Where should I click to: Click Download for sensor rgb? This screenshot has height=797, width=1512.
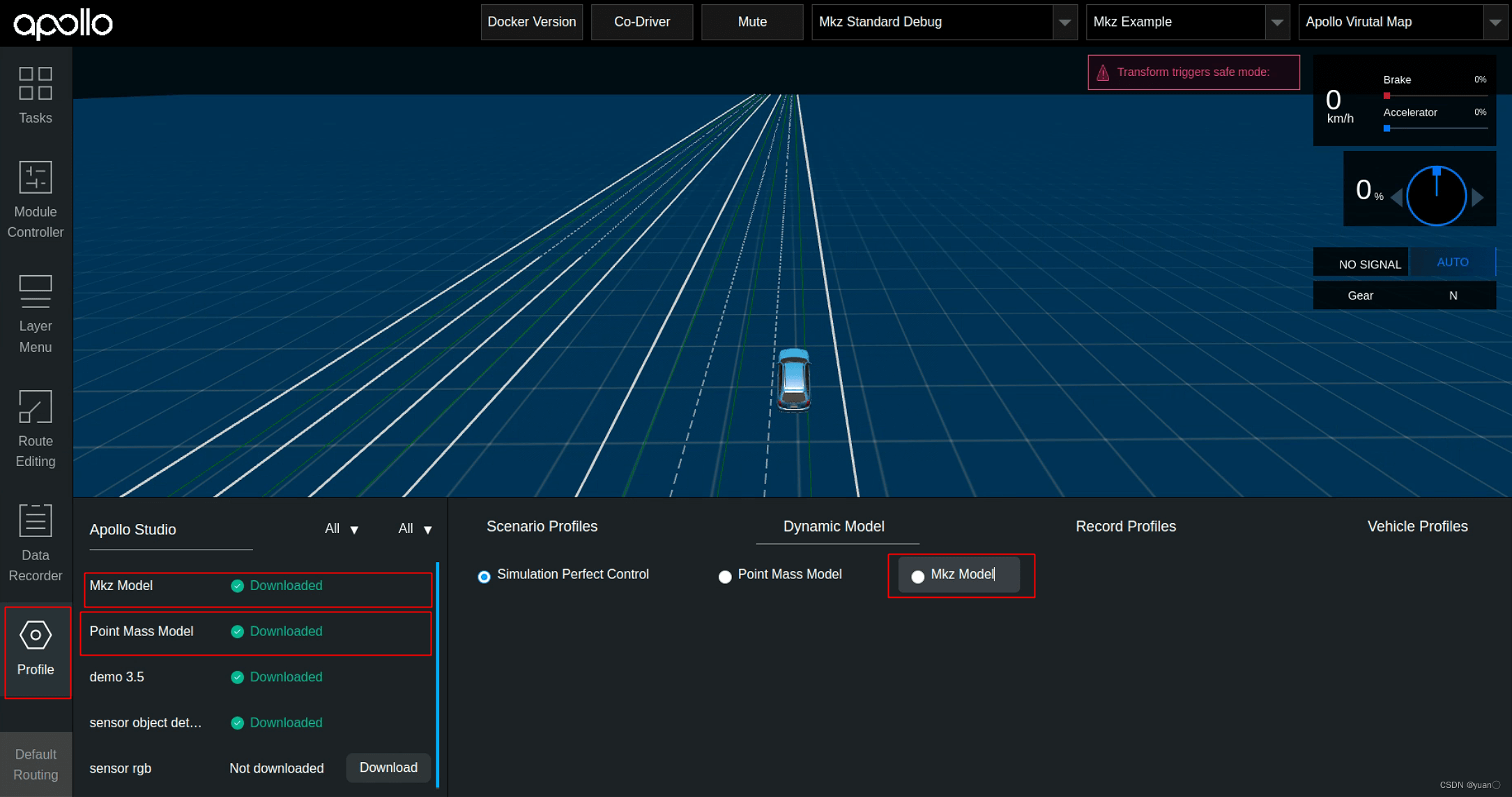(388, 768)
